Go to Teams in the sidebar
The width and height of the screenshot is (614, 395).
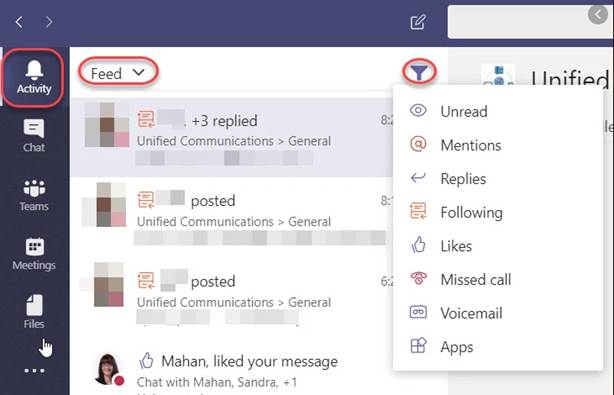point(34,195)
